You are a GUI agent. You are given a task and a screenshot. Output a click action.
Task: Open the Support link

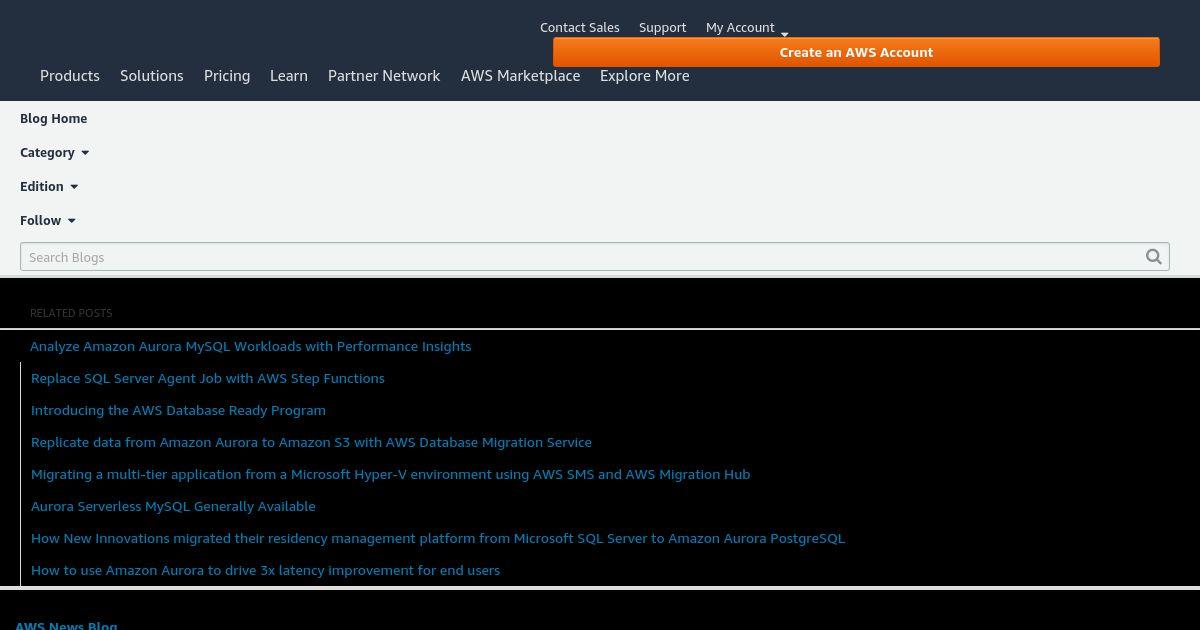pos(662,27)
